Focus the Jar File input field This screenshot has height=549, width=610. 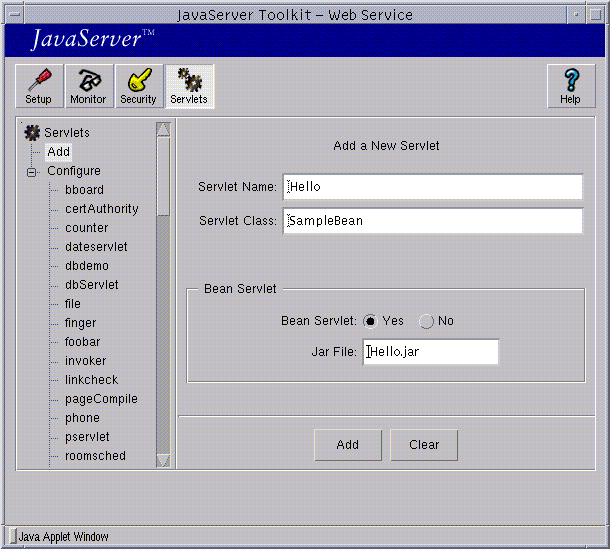pyautogui.click(x=431, y=352)
